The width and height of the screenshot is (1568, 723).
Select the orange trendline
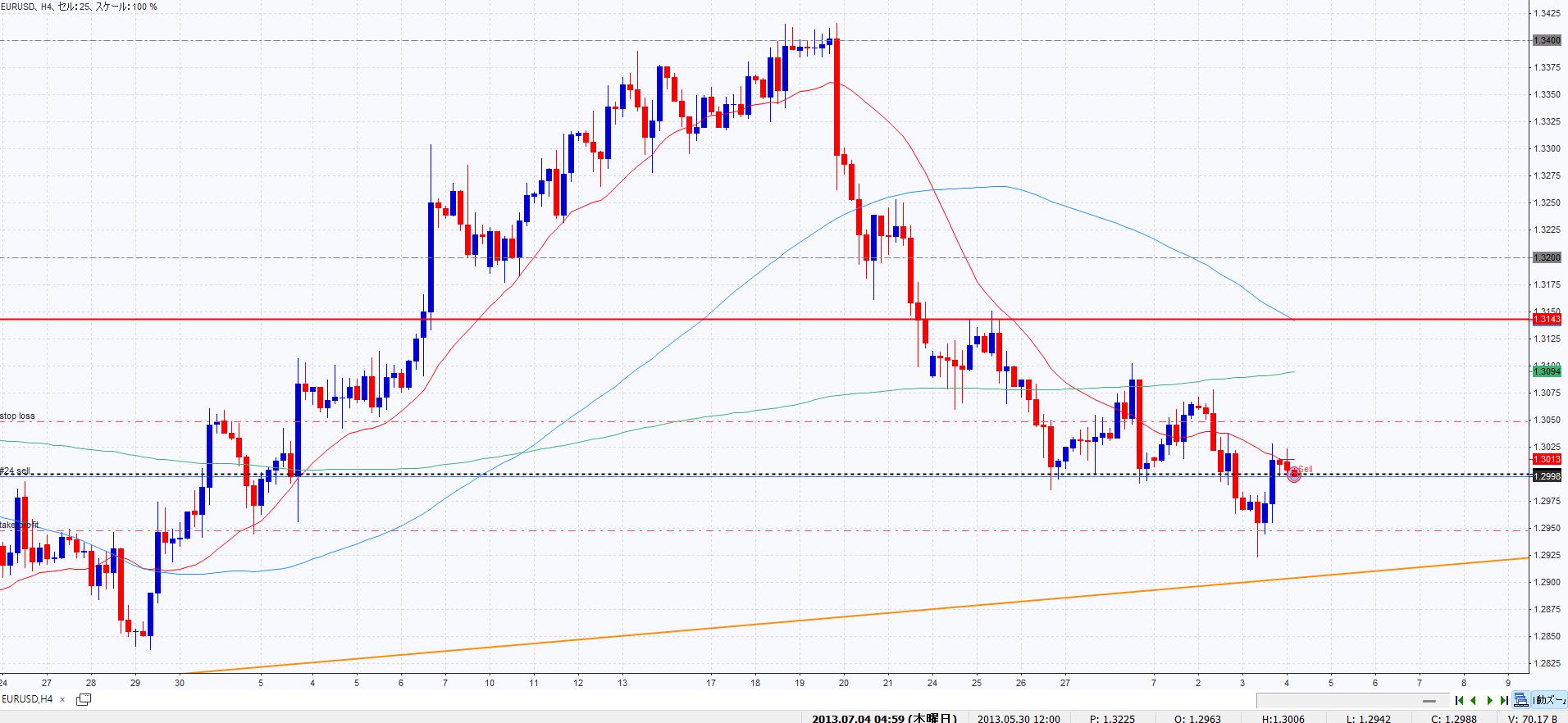click(820, 620)
